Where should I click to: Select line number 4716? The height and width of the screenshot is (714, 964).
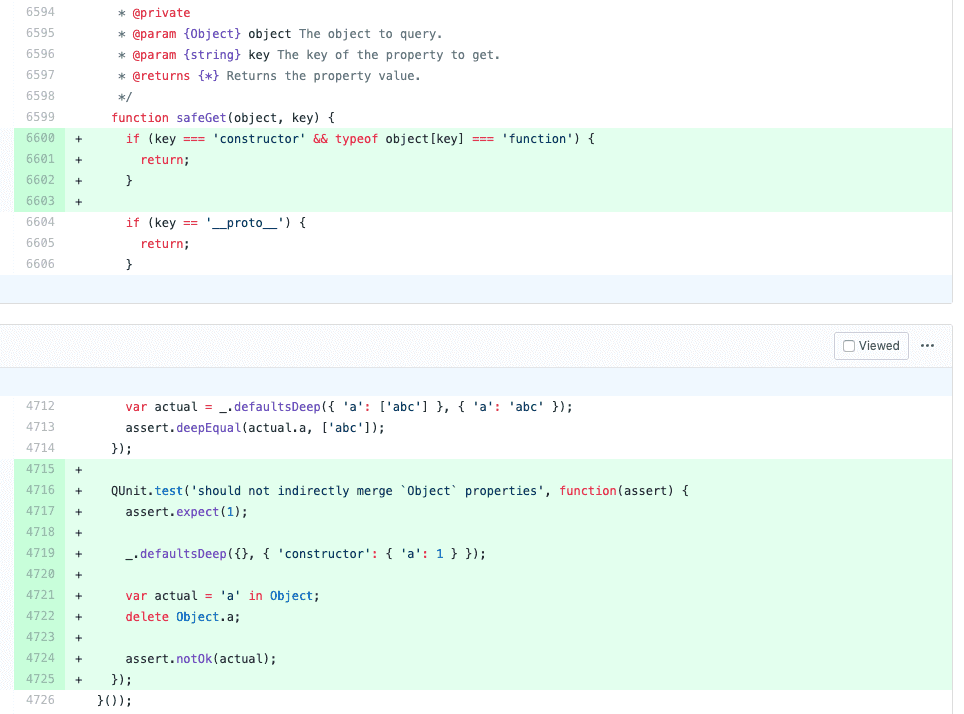(40, 490)
